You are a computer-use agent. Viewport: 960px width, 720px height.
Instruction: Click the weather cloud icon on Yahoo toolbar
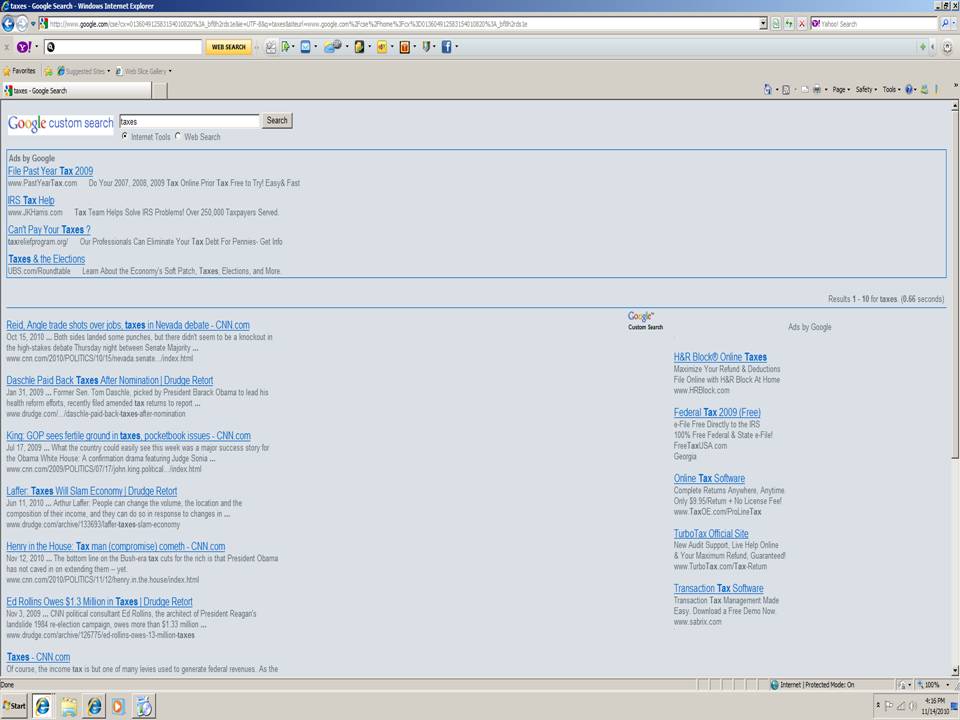point(332,47)
